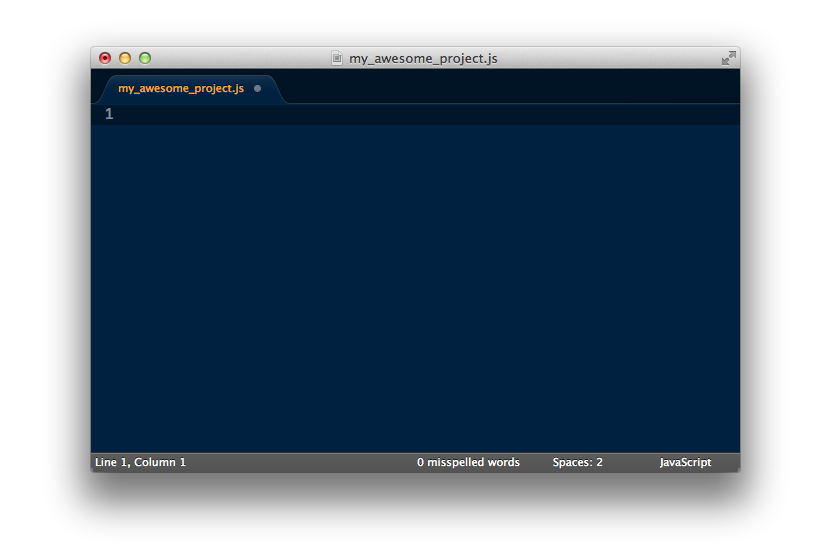Screen dimensions: 823x545
Task: Click the green zoom window button
Action: point(145,58)
